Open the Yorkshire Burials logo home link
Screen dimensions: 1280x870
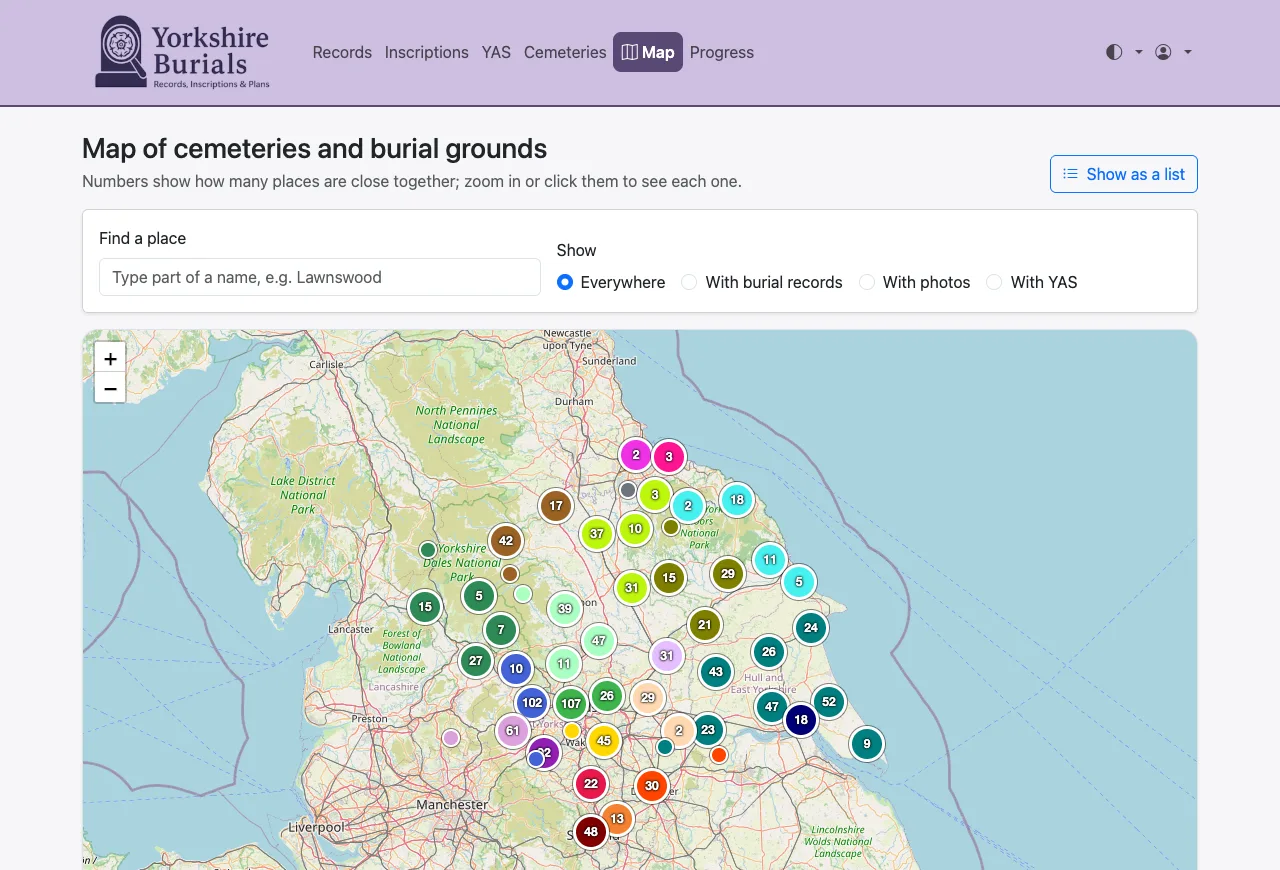point(182,52)
